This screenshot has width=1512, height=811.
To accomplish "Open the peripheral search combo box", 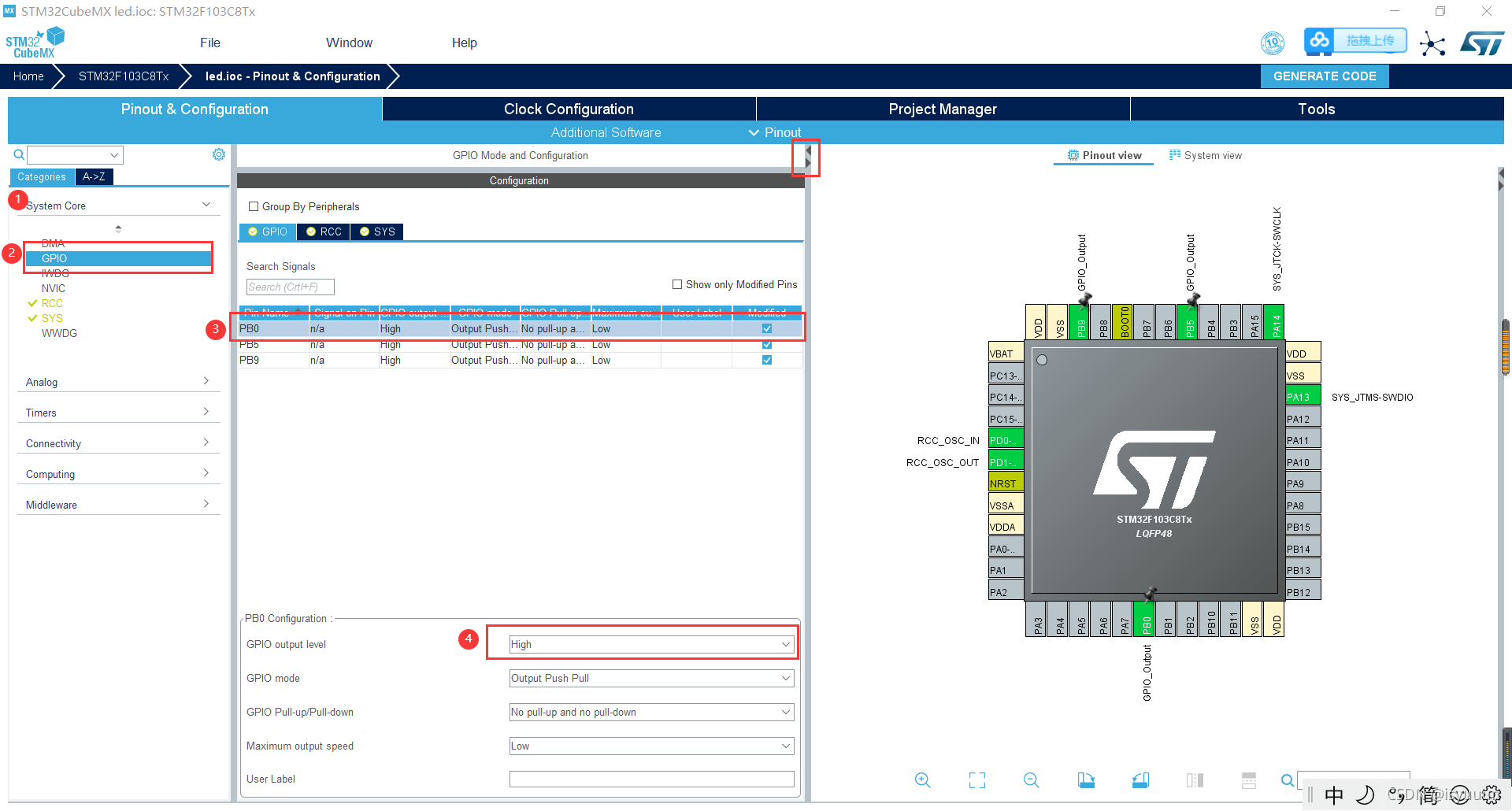I will tap(76, 155).
